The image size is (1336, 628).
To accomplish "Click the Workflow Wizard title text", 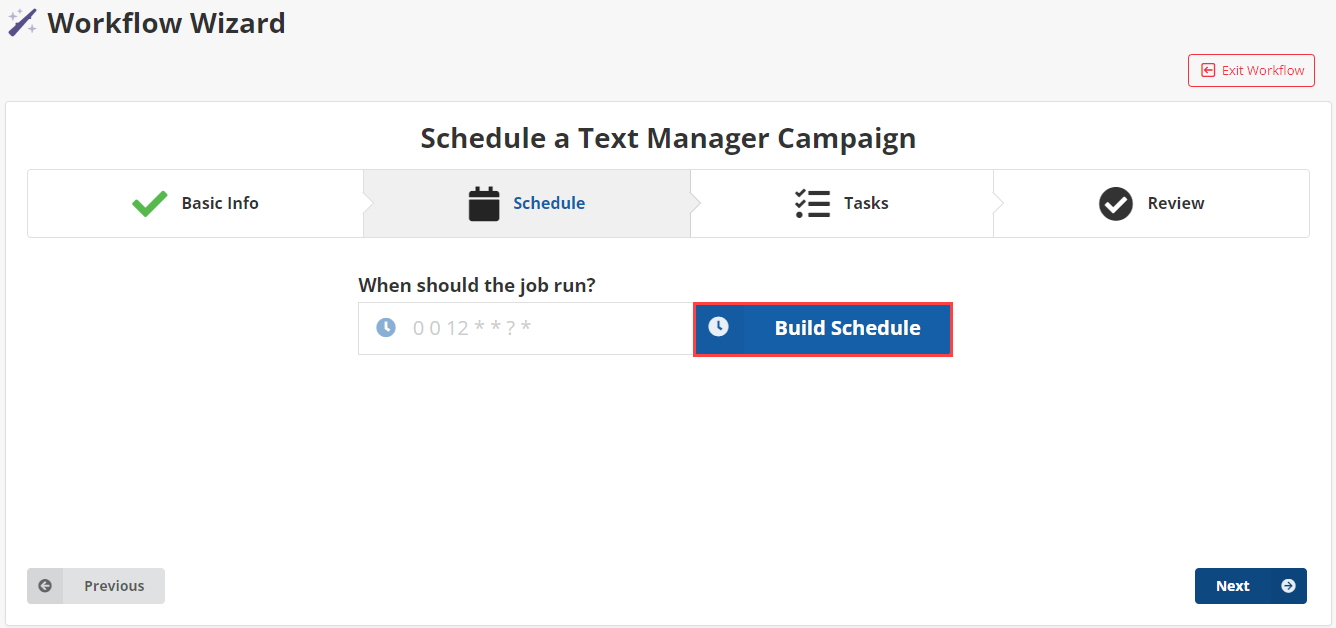I will (166, 22).
